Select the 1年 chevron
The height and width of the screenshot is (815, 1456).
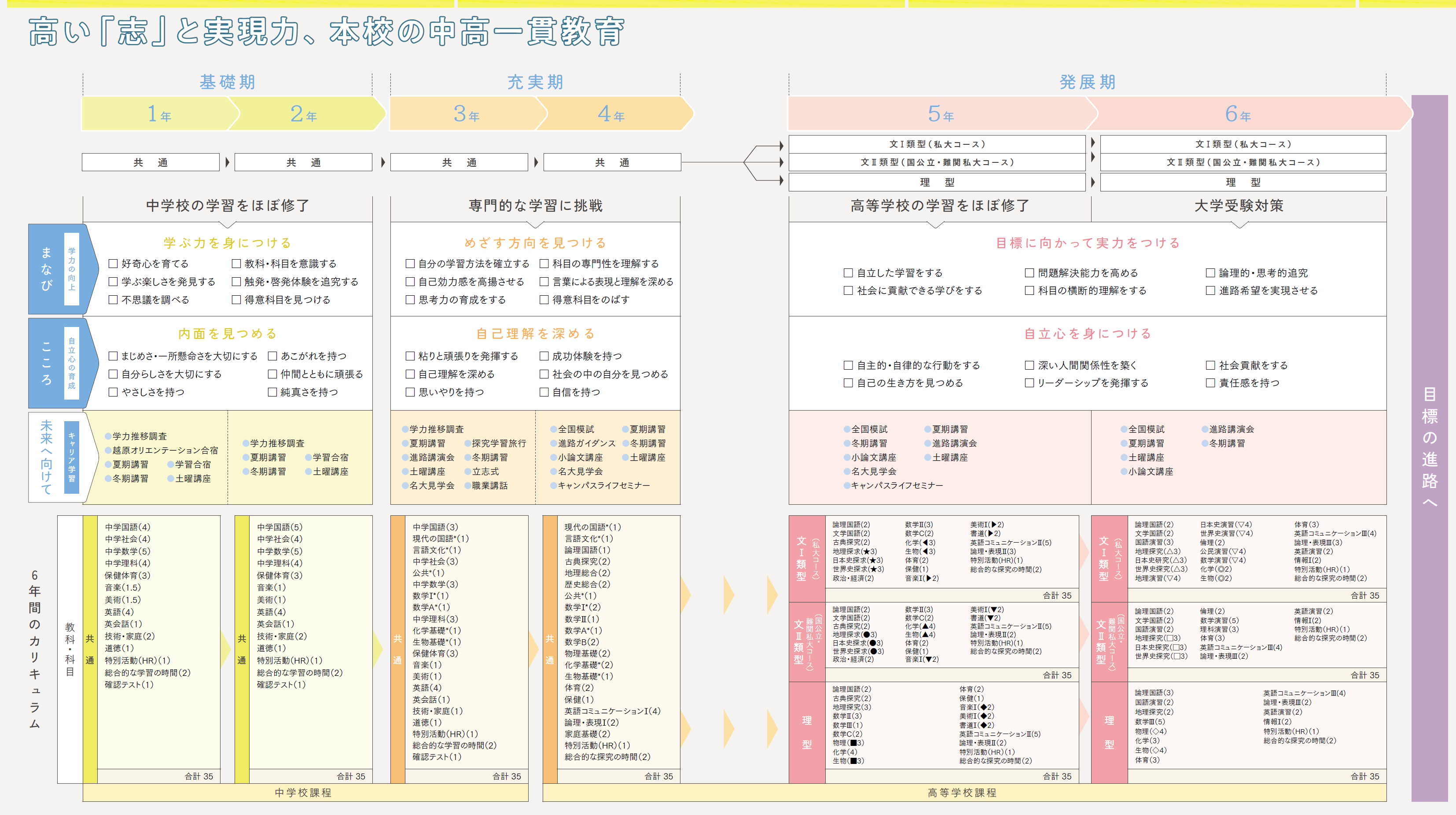click(160, 114)
